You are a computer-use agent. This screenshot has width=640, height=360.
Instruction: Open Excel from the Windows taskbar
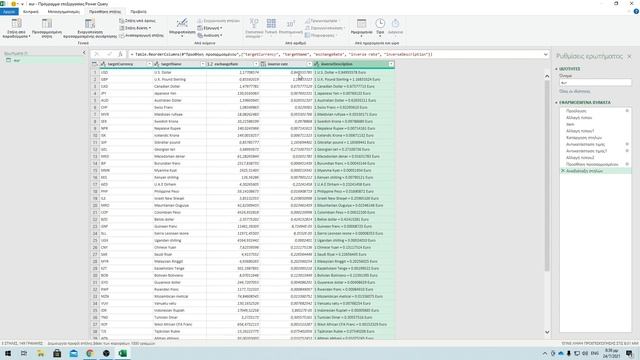(x=122, y=353)
